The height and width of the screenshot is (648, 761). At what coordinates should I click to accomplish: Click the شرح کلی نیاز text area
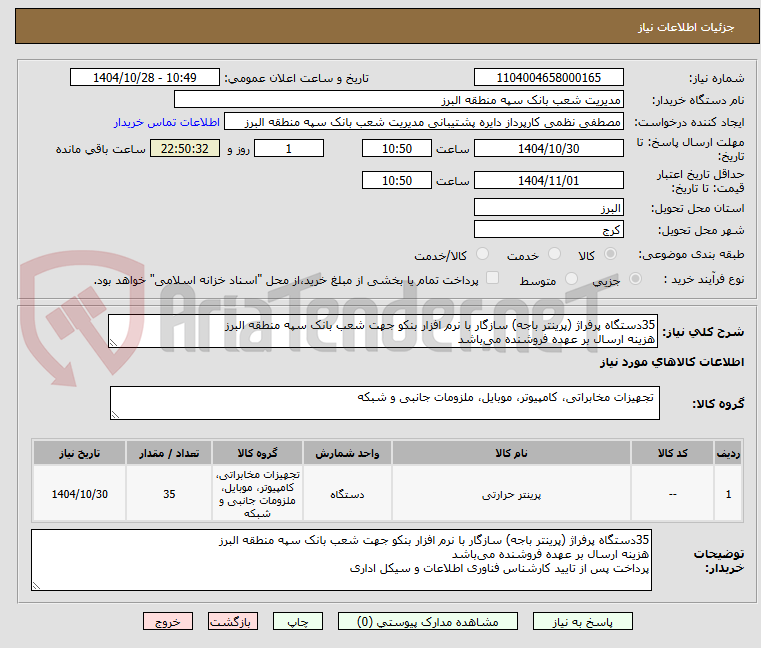click(383, 331)
